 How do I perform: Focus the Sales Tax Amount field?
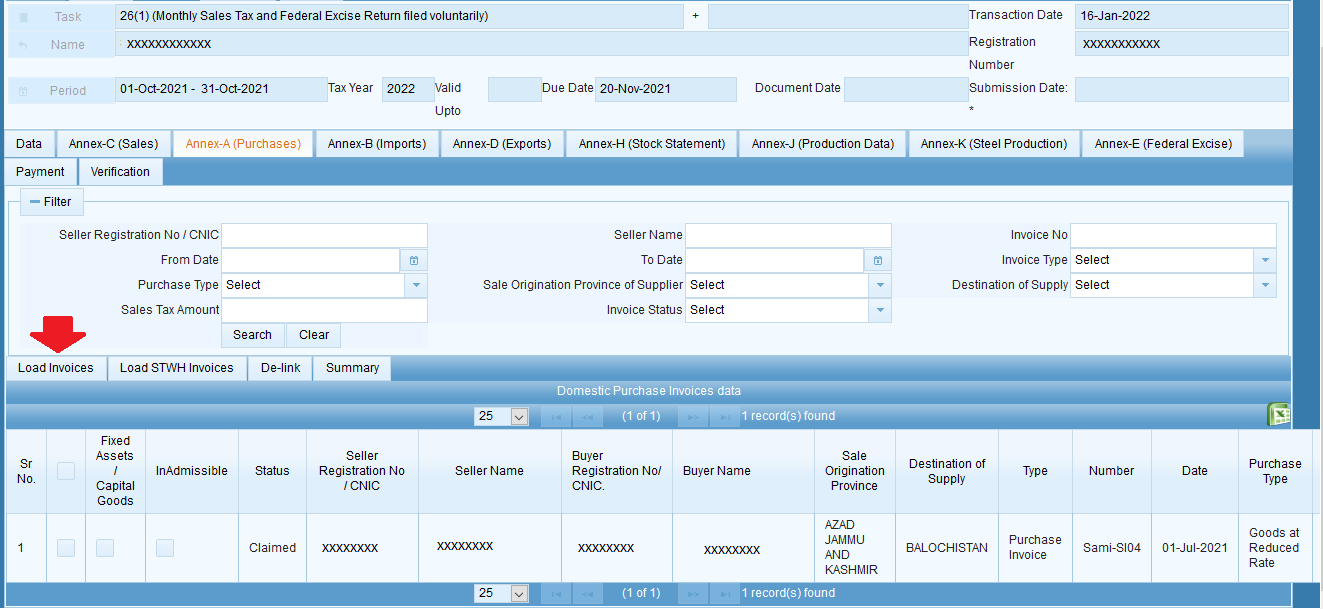point(324,310)
